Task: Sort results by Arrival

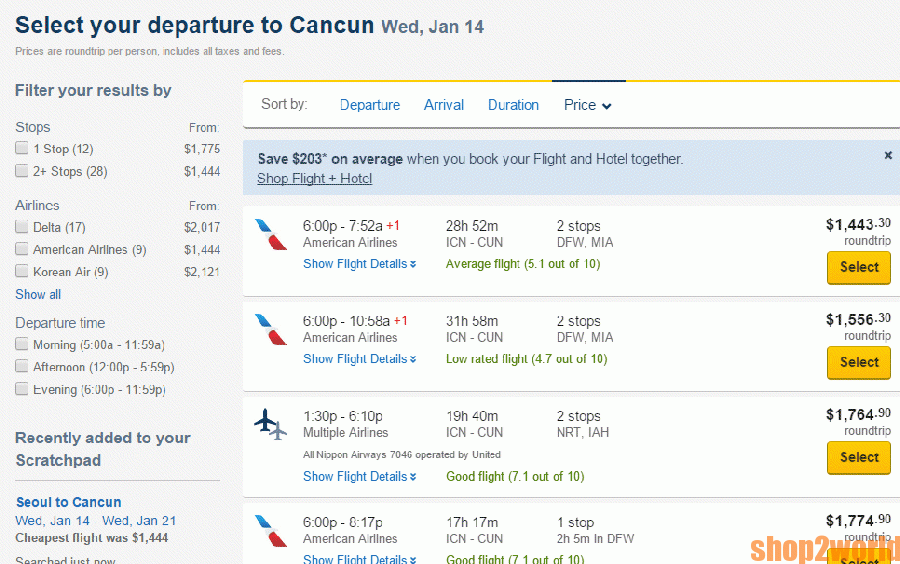Action: coord(443,105)
